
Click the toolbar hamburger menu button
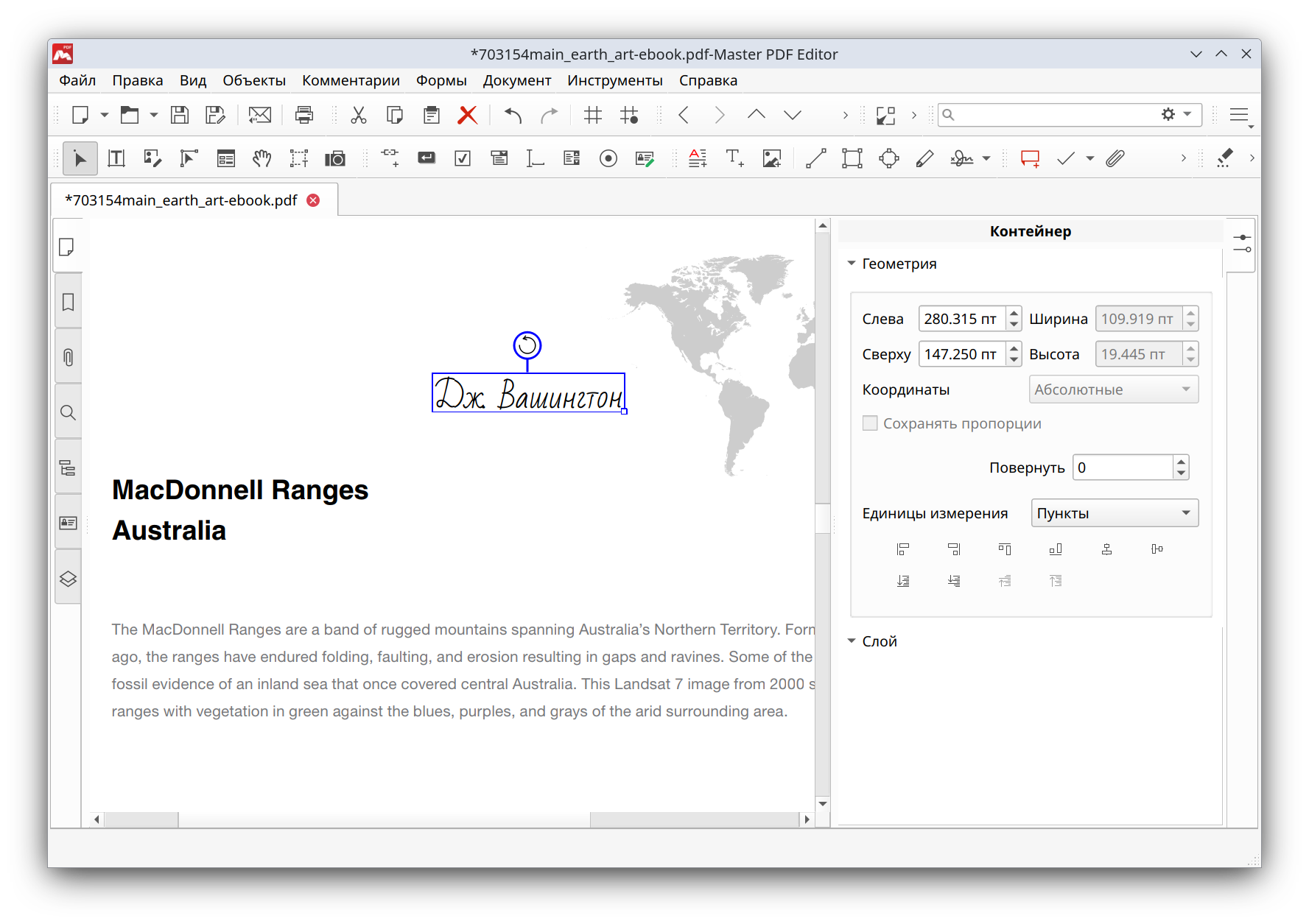[1239, 115]
